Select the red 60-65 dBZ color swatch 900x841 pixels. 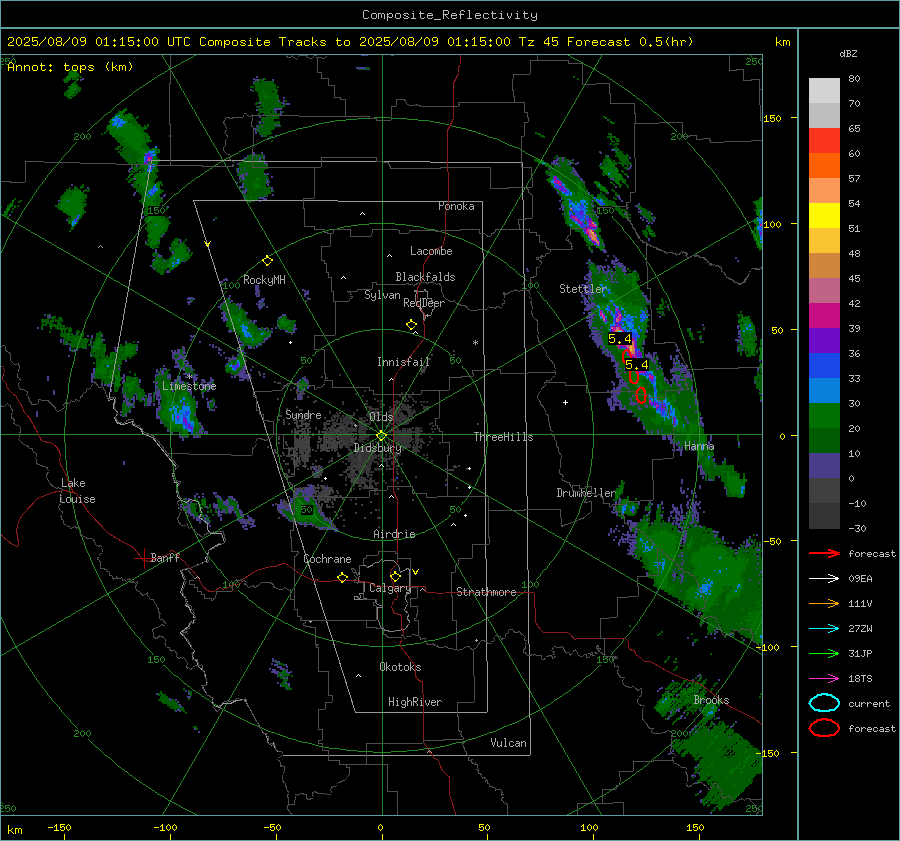824,140
